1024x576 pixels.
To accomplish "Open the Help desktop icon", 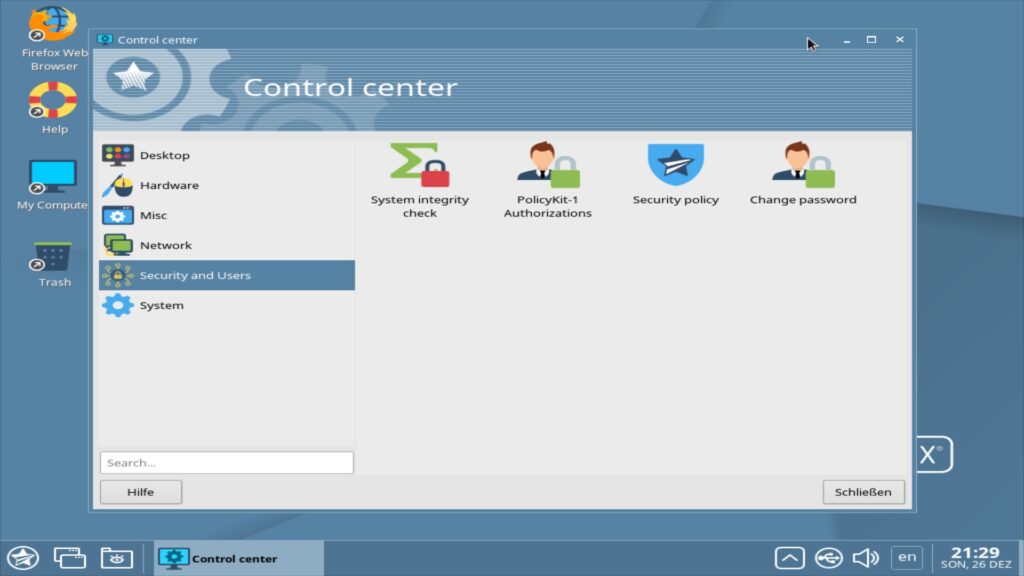I will (x=53, y=108).
